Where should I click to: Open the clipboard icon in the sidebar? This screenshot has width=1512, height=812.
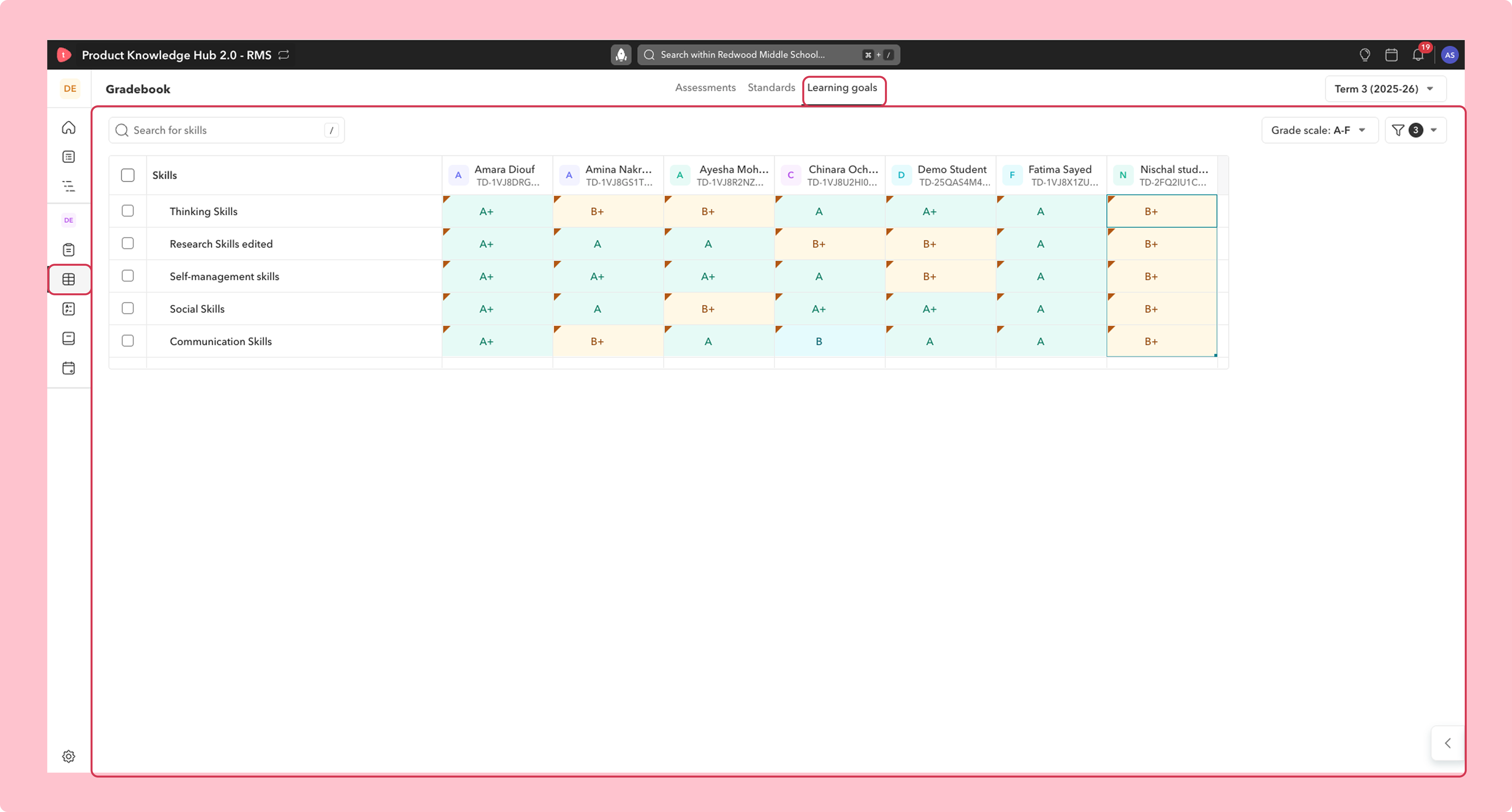[x=69, y=250]
